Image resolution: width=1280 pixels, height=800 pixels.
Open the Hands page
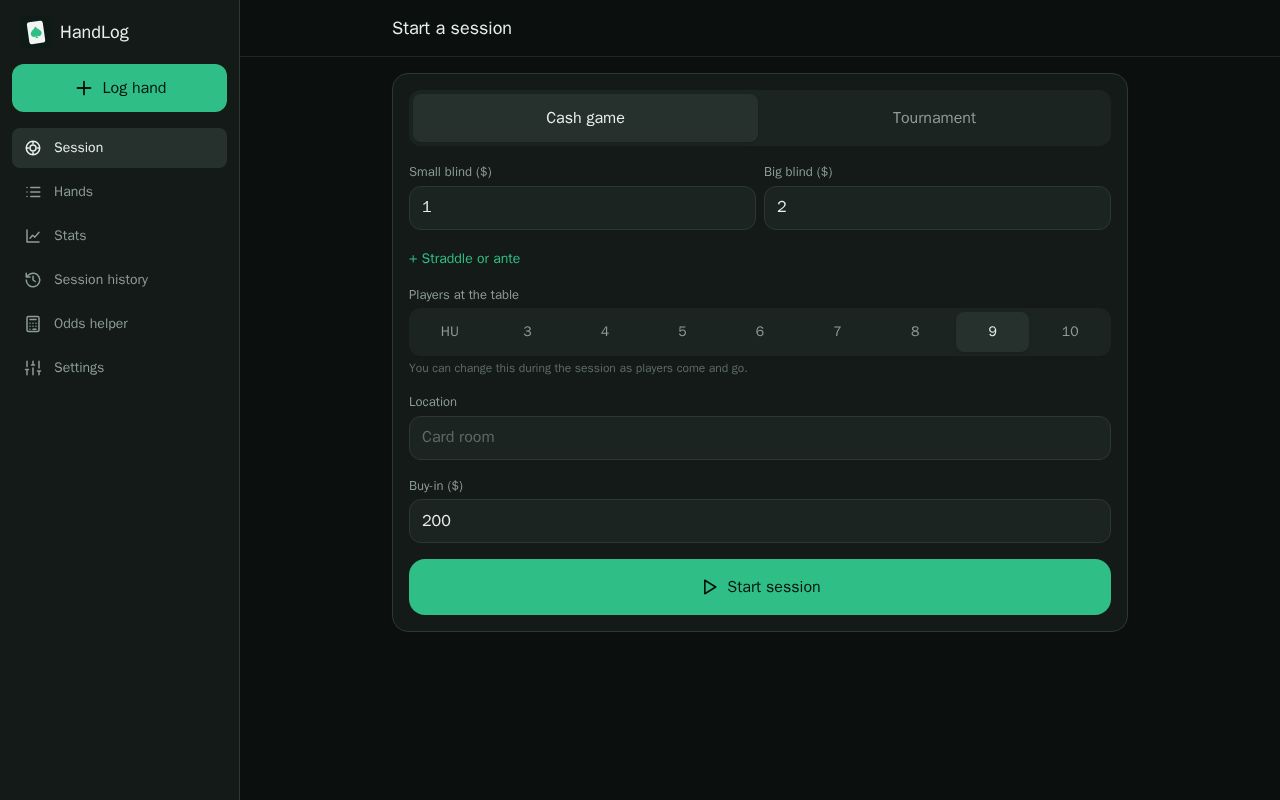(119, 192)
